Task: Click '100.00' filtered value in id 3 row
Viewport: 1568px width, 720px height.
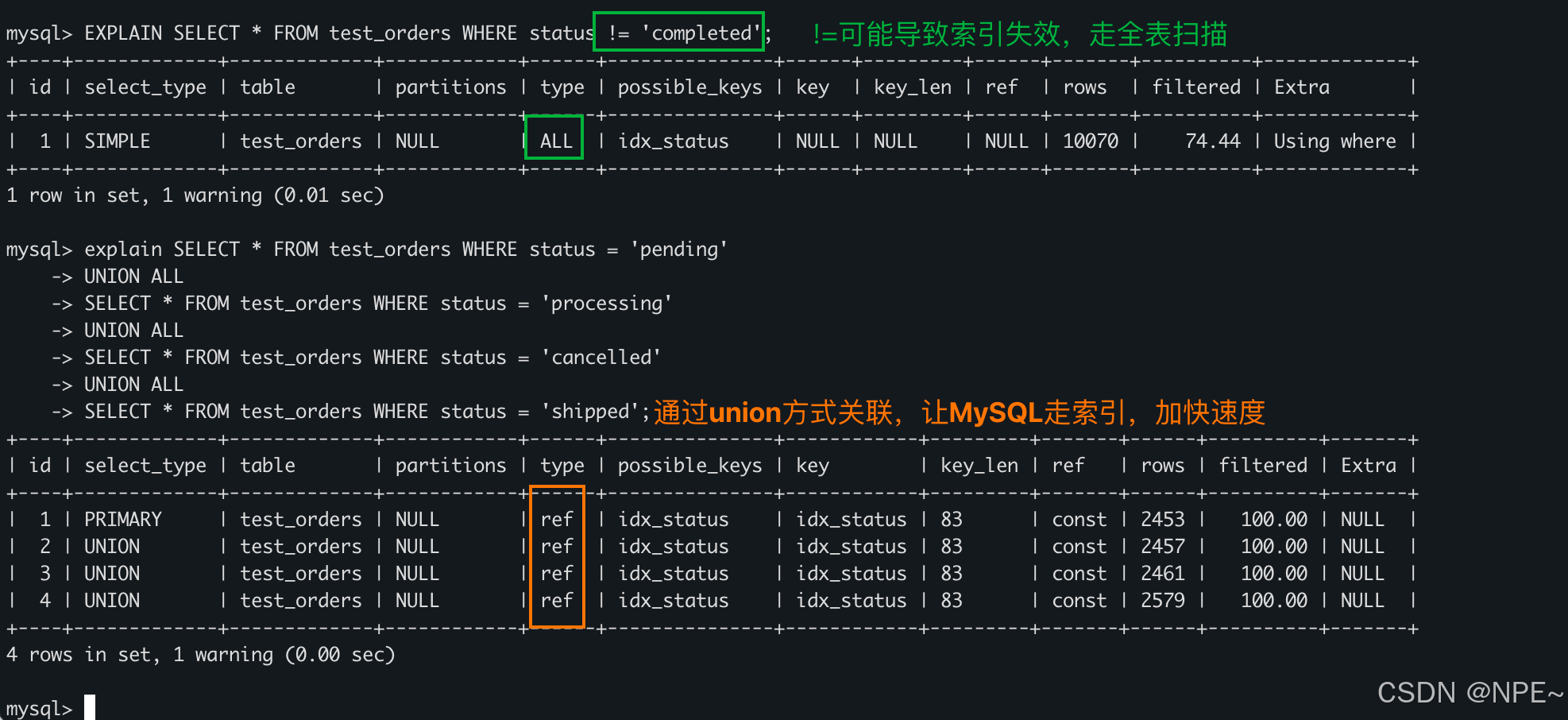Action: [x=1274, y=574]
